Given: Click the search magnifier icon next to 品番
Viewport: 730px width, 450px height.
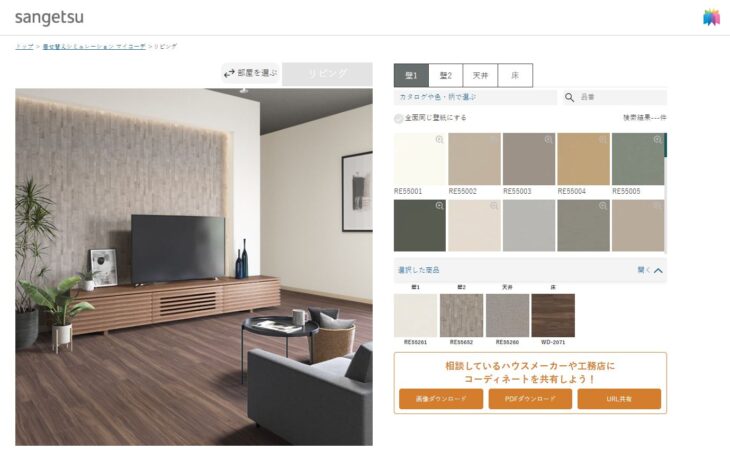Looking at the screenshot, I should (569, 97).
